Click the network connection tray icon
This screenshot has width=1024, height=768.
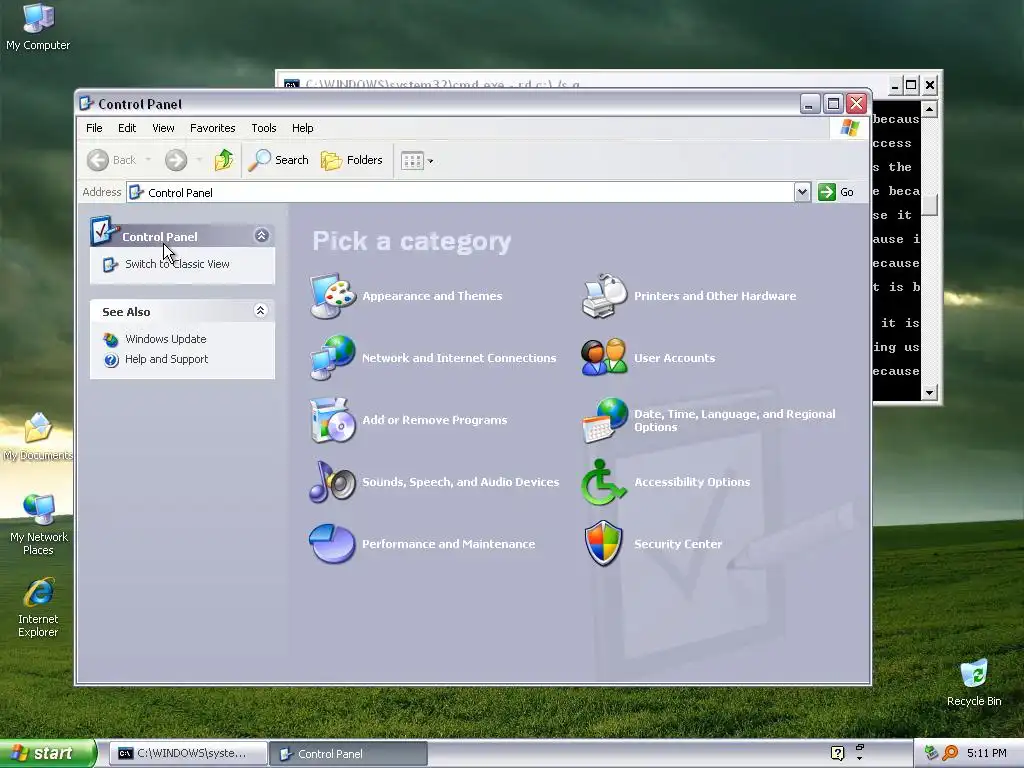(x=932, y=753)
